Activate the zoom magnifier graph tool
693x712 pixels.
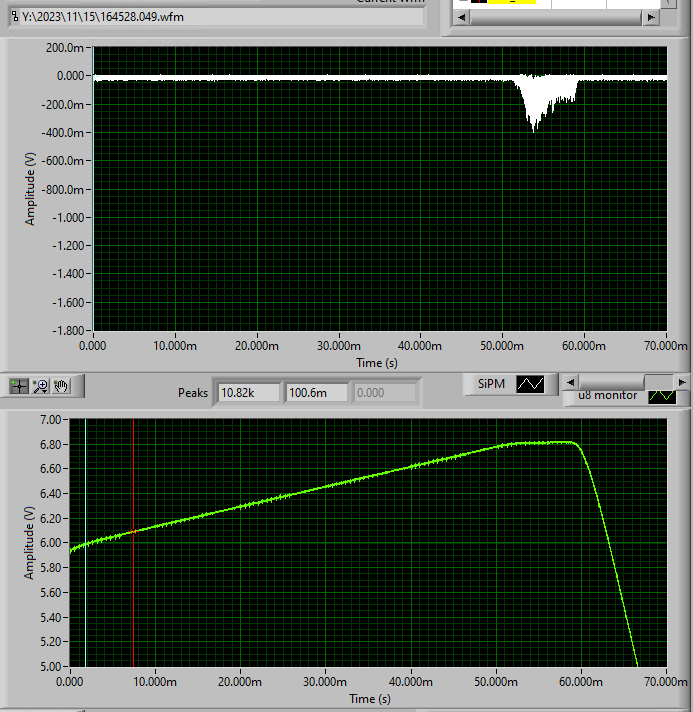(x=41, y=386)
